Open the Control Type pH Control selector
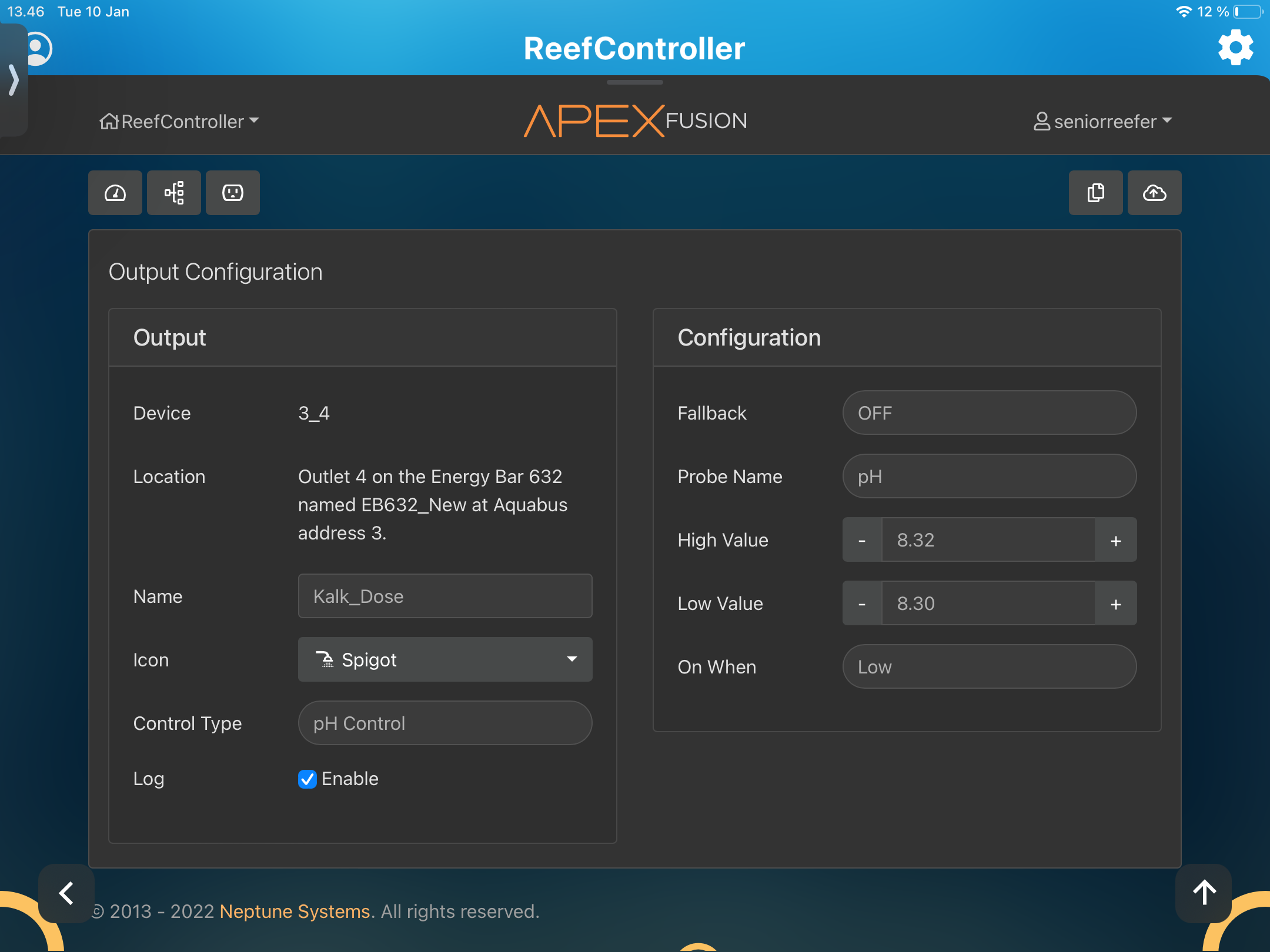Image resolution: width=1270 pixels, height=952 pixels. 445,723
